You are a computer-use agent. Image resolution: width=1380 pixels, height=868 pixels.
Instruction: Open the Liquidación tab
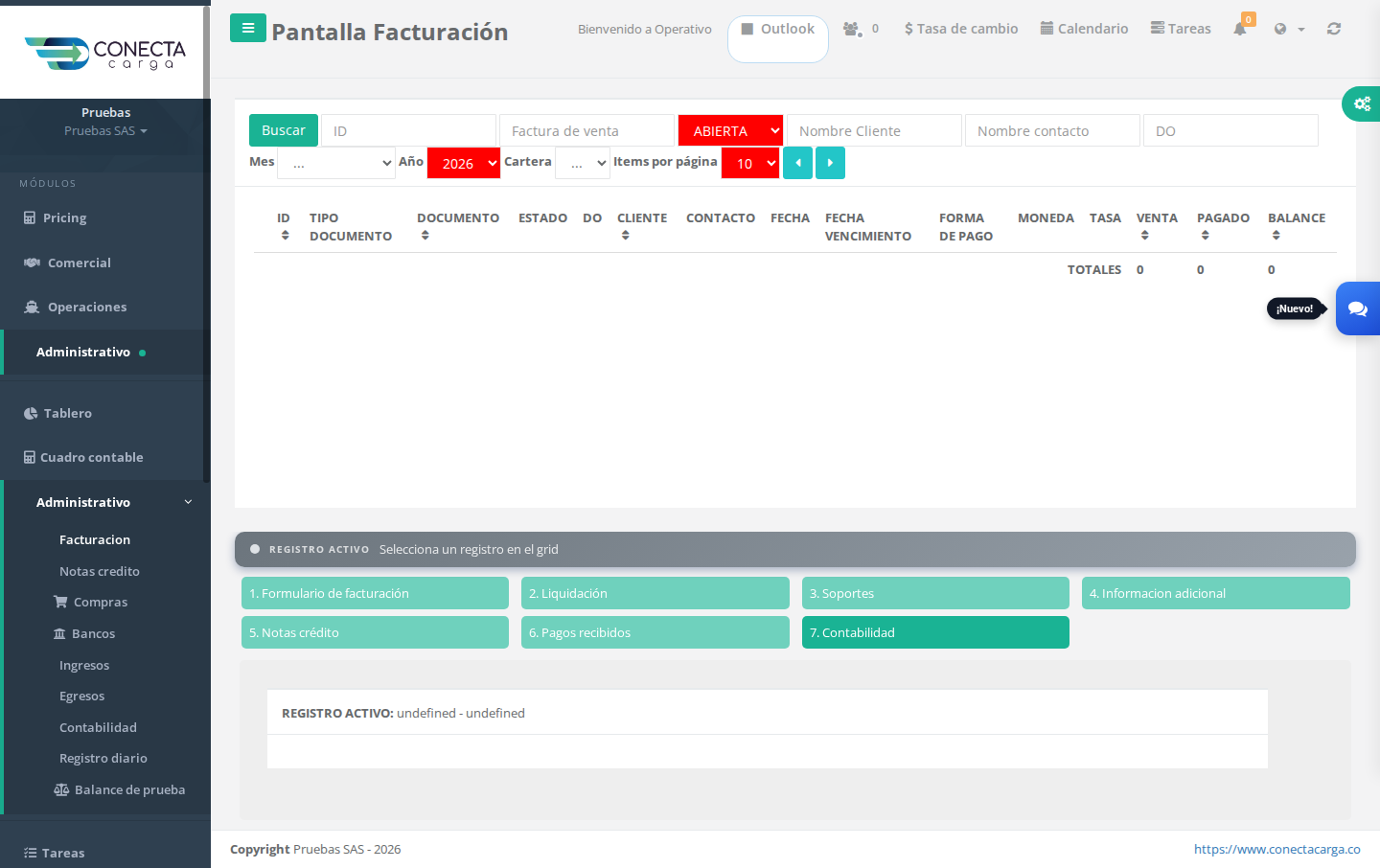pos(655,593)
